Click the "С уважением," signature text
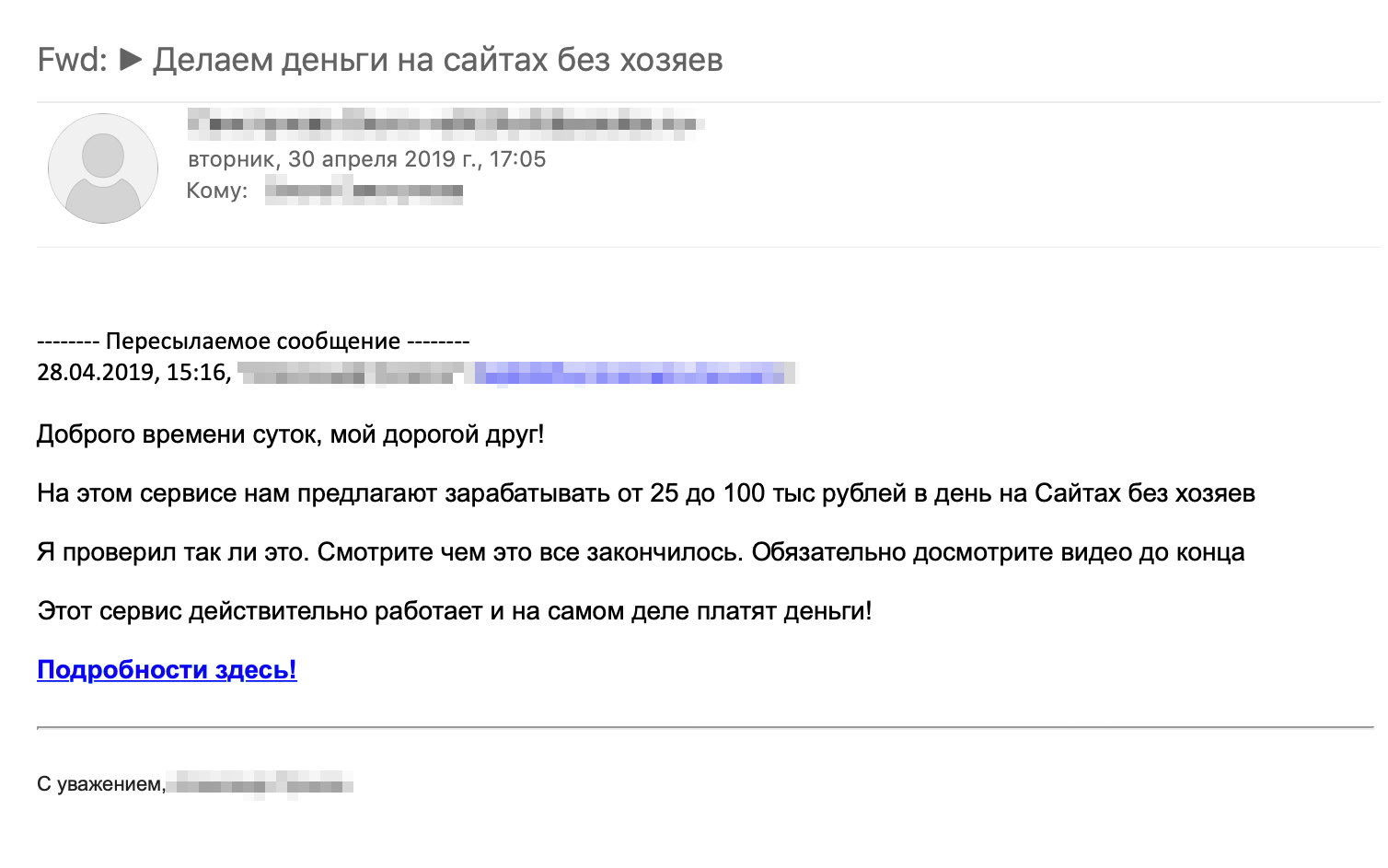This screenshot has height=868, width=1388. 101,784
